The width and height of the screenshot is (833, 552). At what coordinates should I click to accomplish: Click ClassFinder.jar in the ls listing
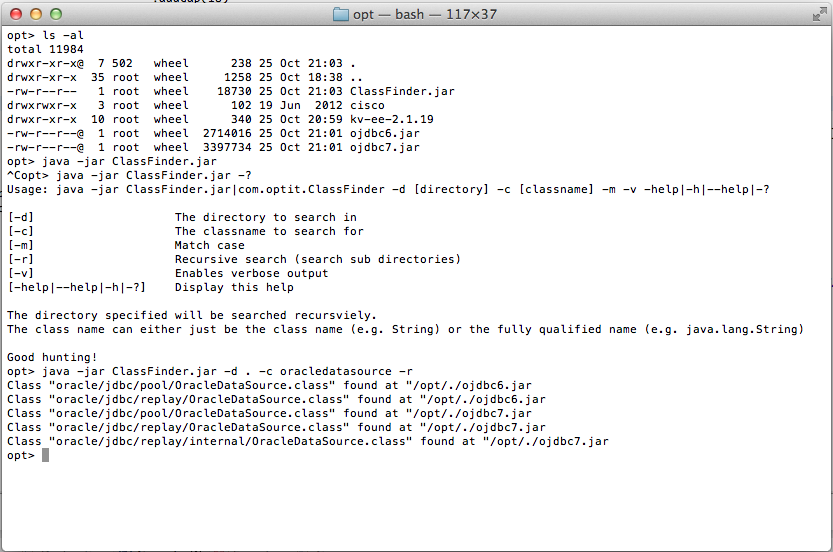click(x=402, y=91)
